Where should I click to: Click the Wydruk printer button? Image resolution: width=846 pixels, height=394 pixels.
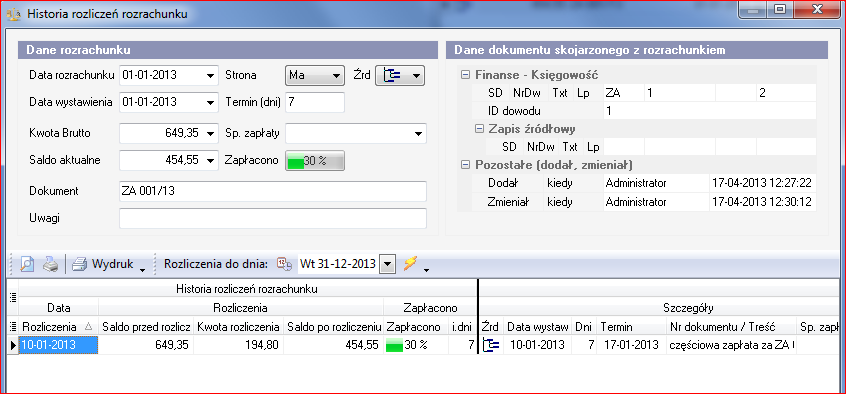click(x=103, y=264)
